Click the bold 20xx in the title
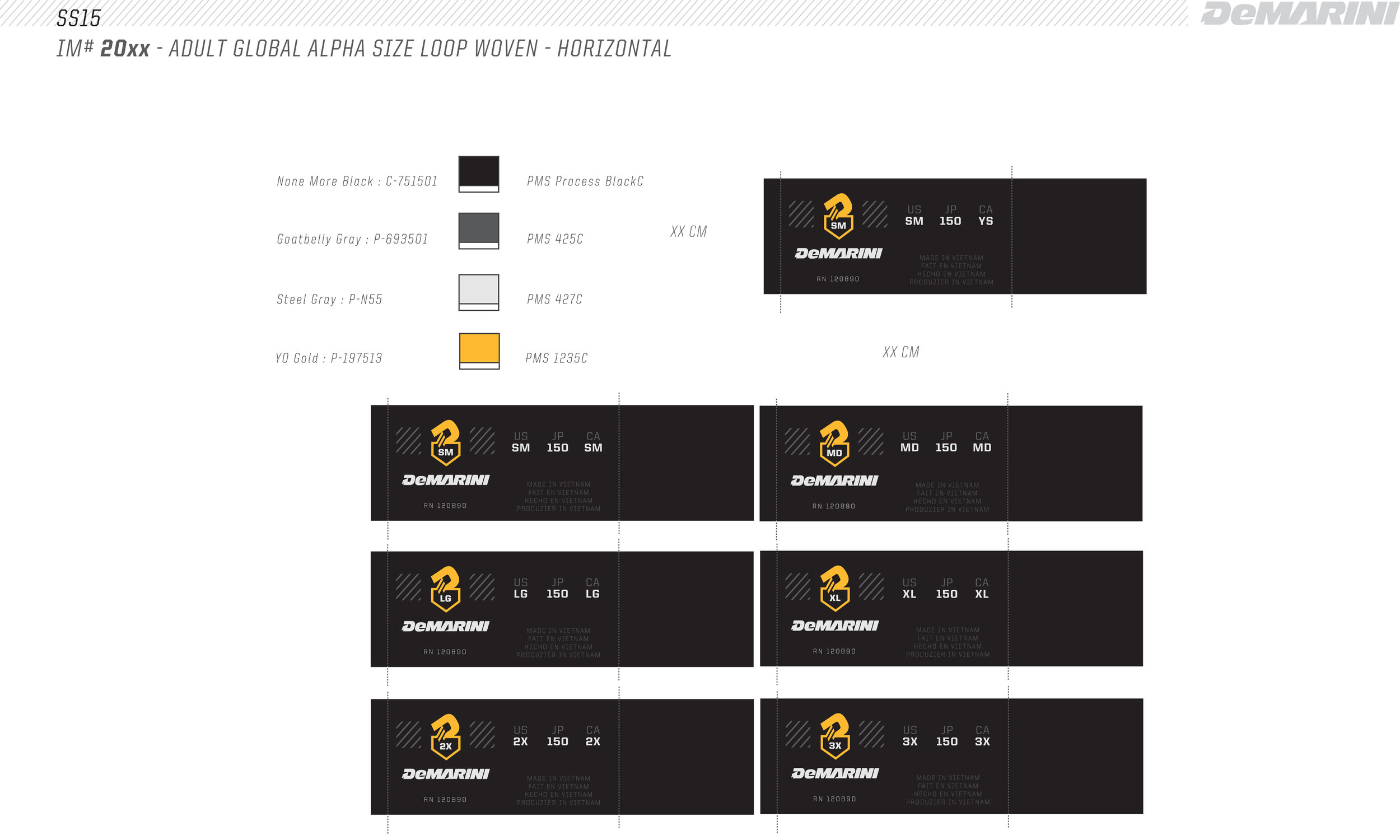This screenshot has width=1400, height=840. [x=124, y=49]
